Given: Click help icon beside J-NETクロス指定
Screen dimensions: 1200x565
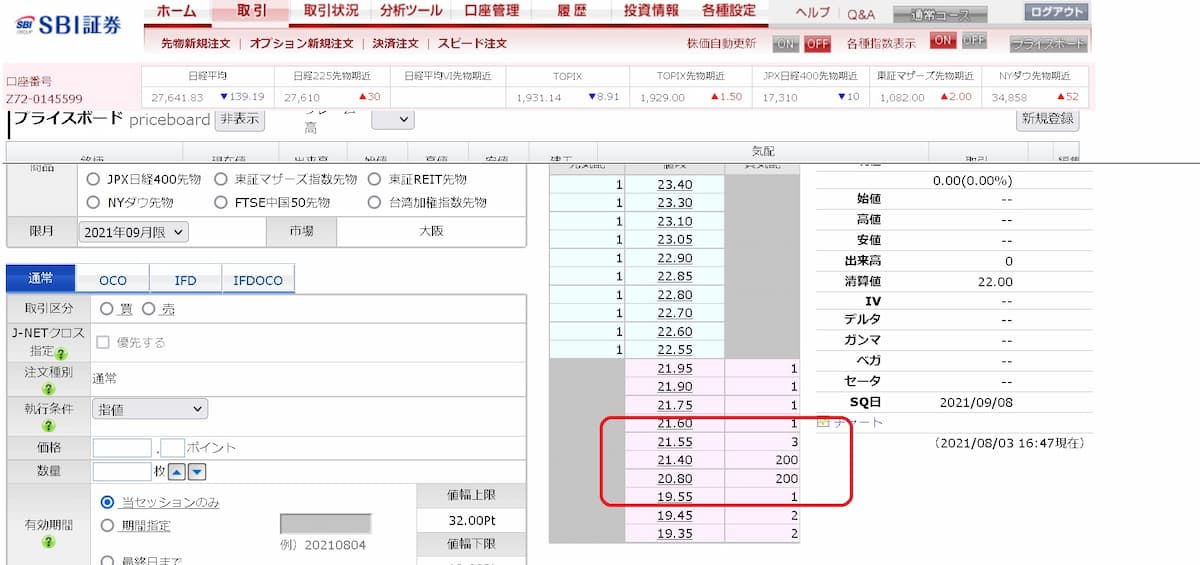Looking at the screenshot, I should (x=61, y=353).
